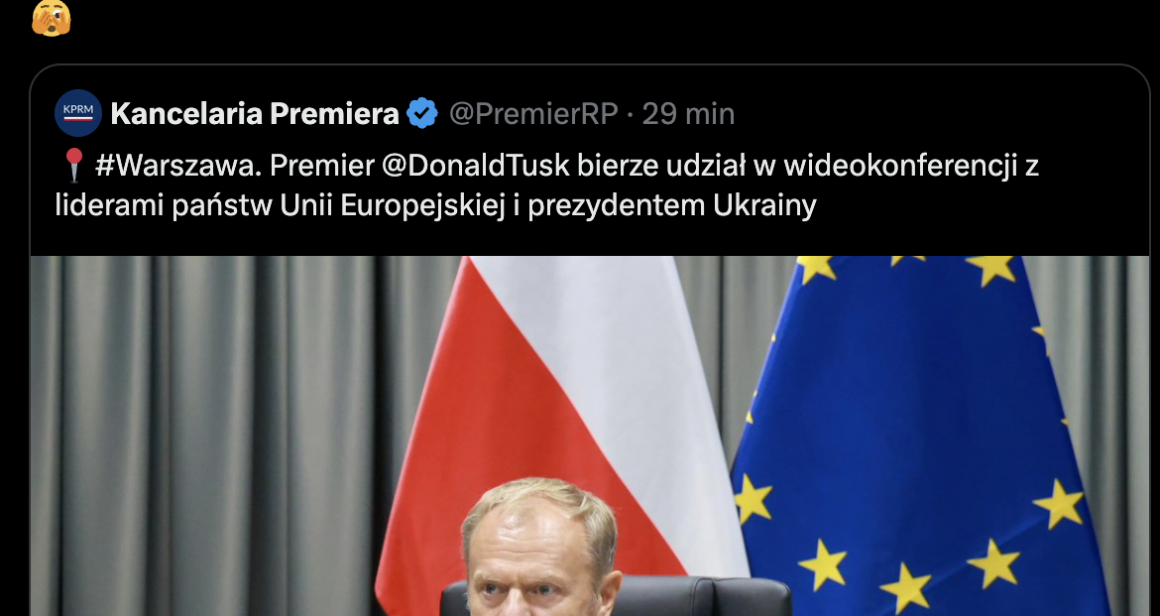The width and height of the screenshot is (1160, 616).
Task: Open the @PremierRP handle
Action: pyautogui.click(x=533, y=114)
